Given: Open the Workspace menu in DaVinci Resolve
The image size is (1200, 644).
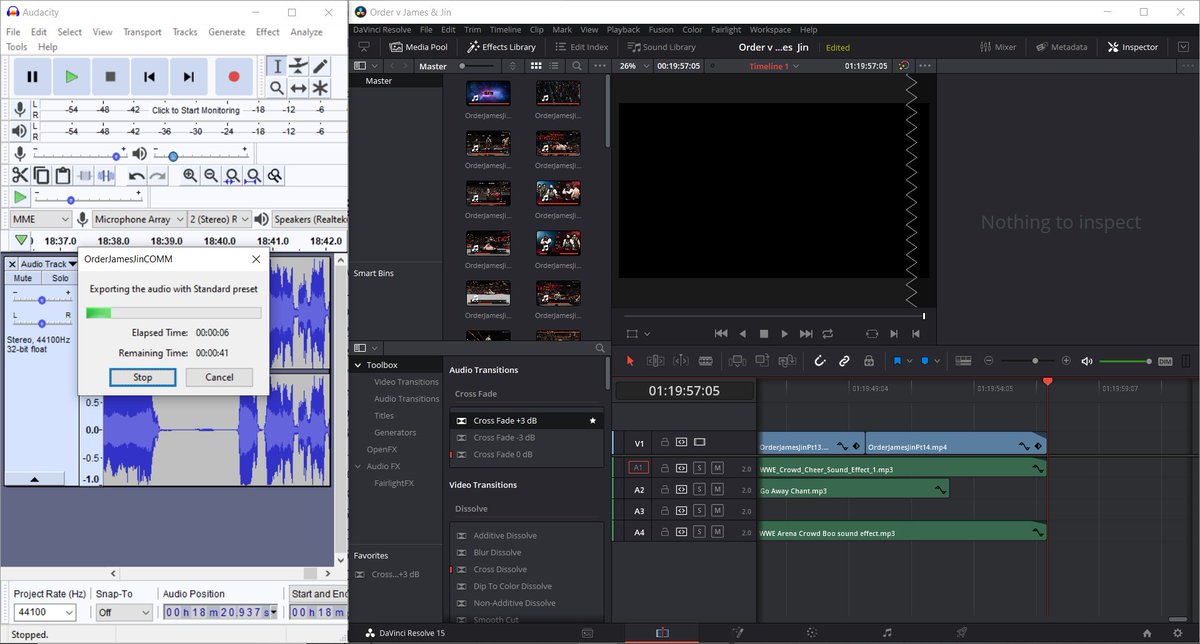Looking at the screenshot, I should tap(770, 30).
